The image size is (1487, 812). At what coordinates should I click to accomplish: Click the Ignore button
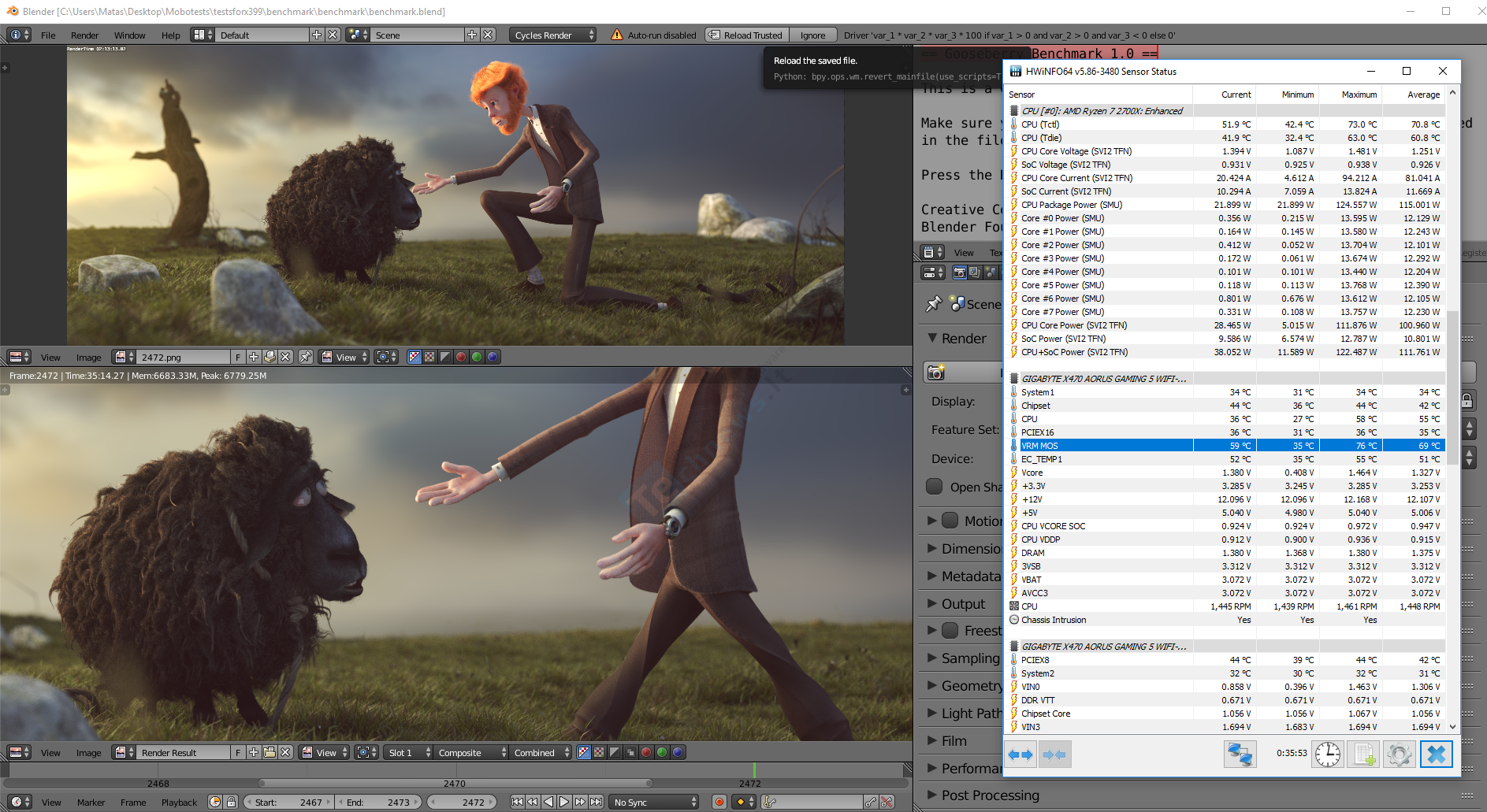[x=812, y=35]
